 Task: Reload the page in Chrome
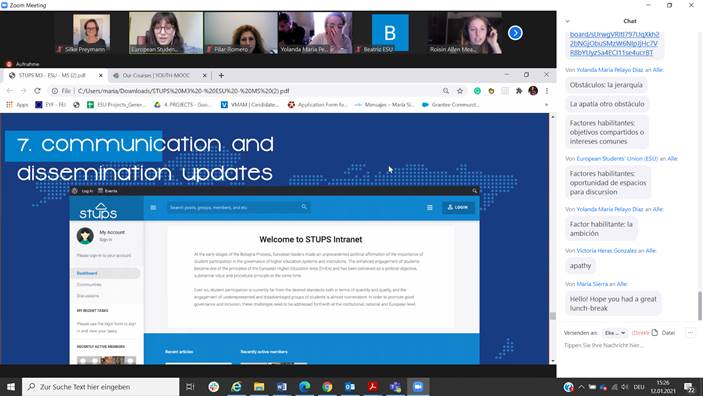click(x=38, y=91)
